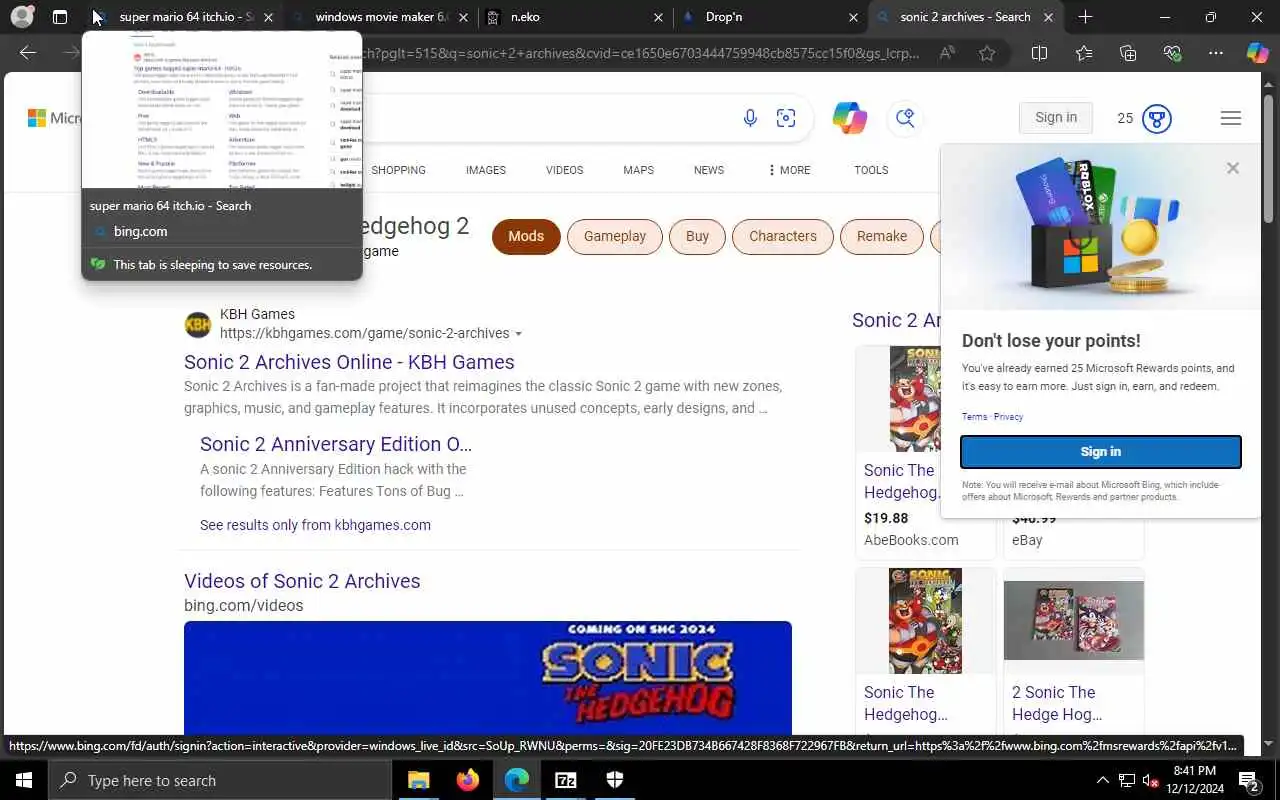The width and height of the screenshot is (1280, 800).
Task: See results only from kbhgames.com
Action: [x=315, y=525]
